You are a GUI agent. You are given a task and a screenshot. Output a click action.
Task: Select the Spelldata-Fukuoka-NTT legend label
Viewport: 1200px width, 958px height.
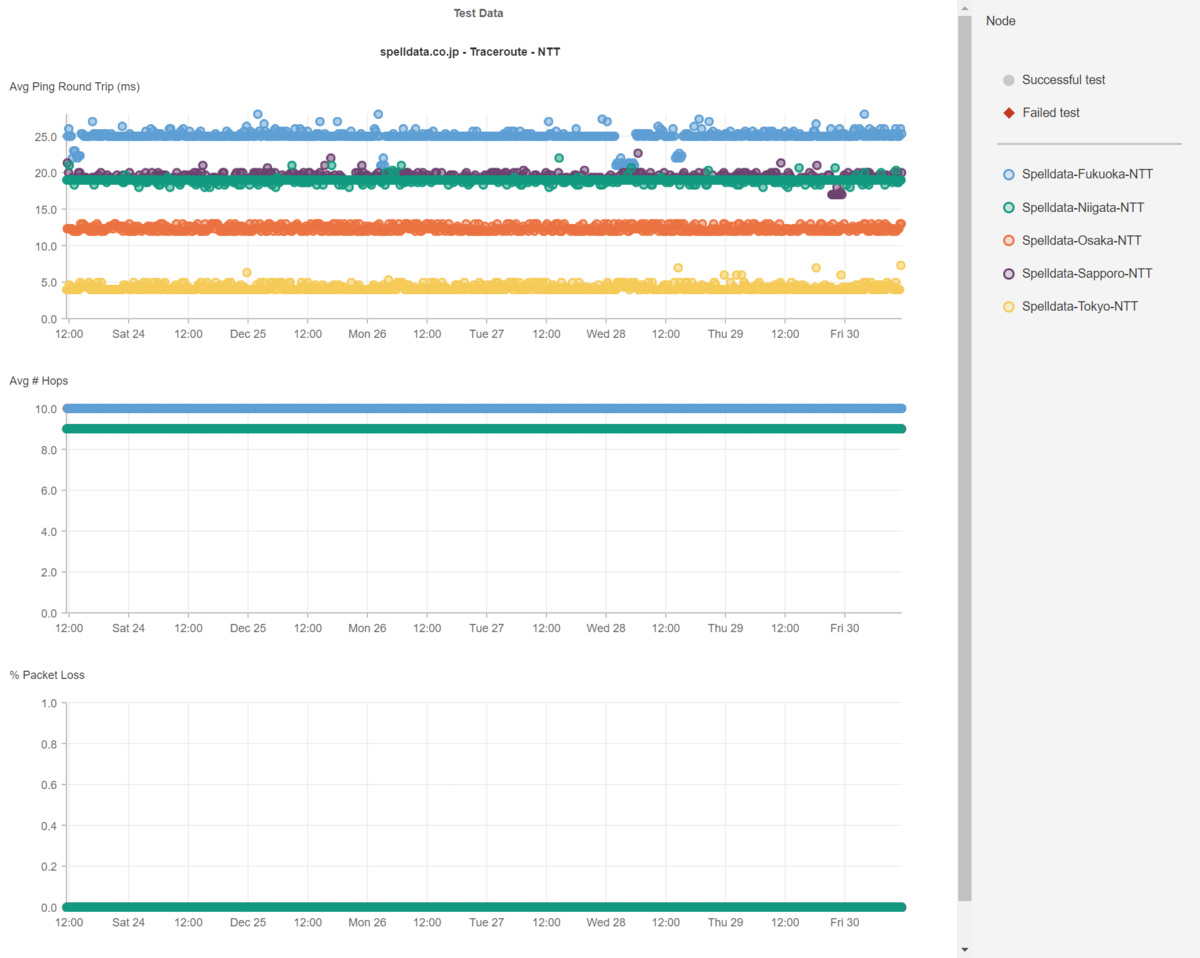click(x=1087, y=174)
